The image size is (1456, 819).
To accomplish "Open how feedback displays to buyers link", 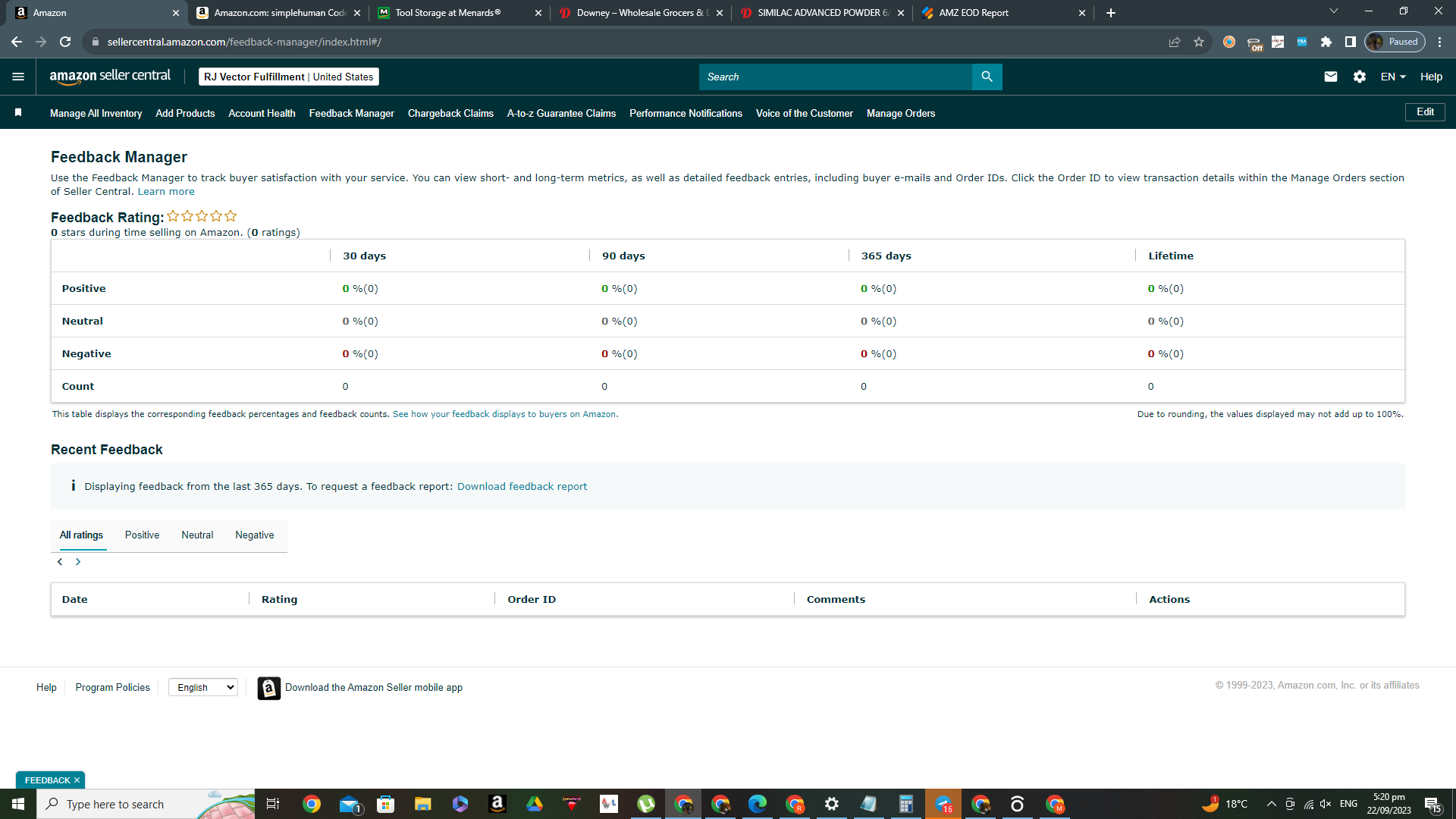I will [505, 414].
